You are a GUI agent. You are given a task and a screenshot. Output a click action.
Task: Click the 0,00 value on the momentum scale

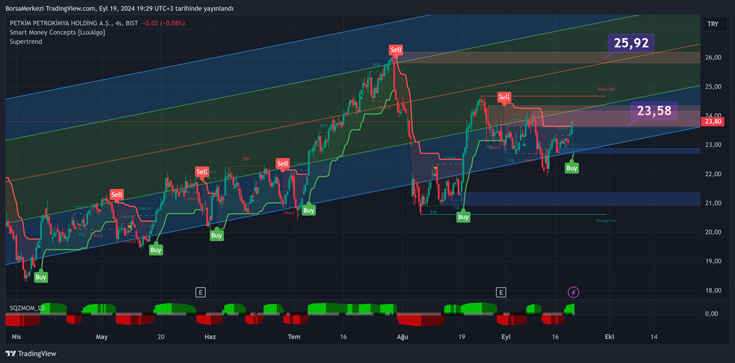pyautogui.click(x=713, y=313)
